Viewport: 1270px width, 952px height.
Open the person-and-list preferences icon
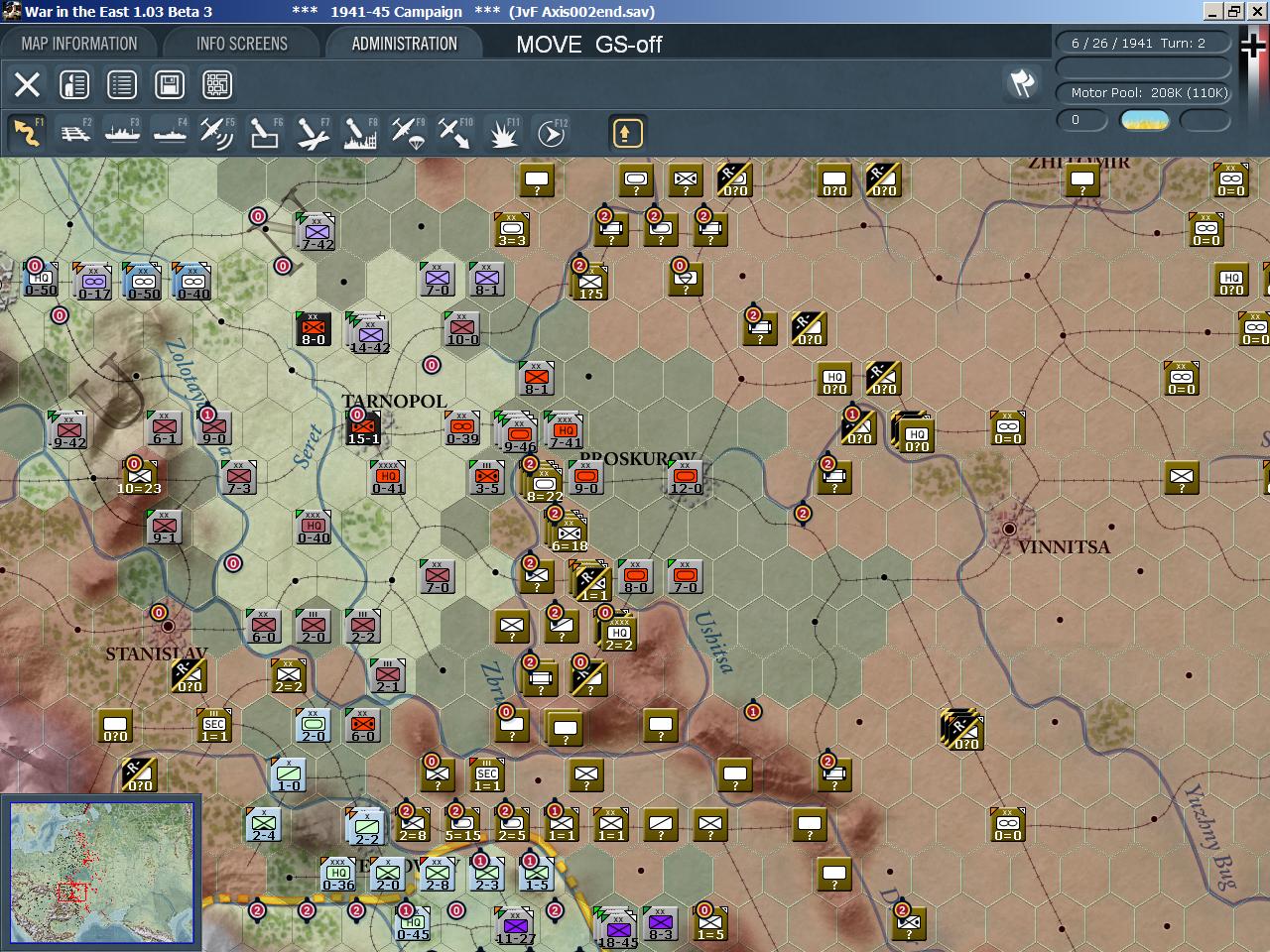point(74,84)
